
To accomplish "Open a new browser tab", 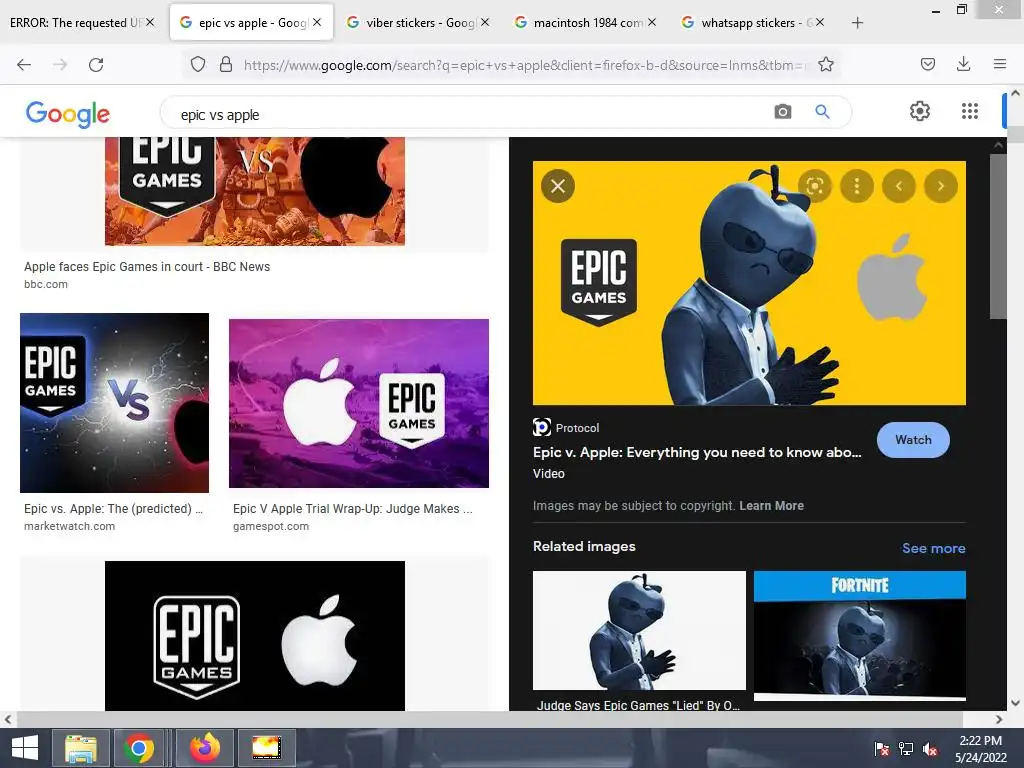I will [857, 23].
